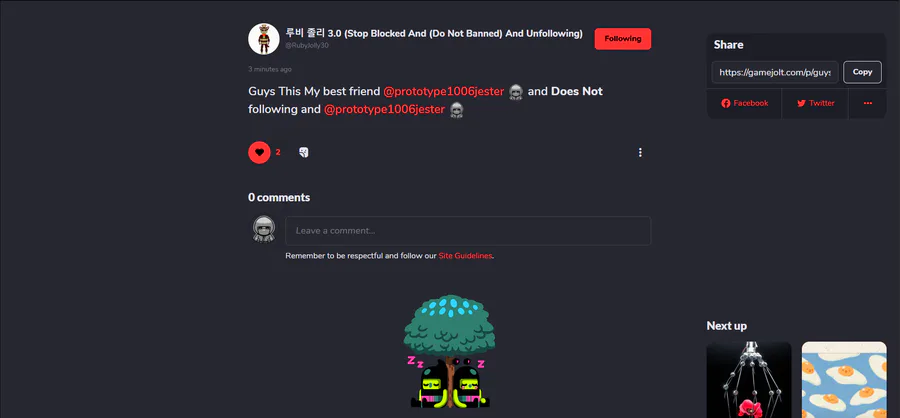Open RubyJolly30's profile avatar
Viewport: 900px width, 418px height.
263,39
